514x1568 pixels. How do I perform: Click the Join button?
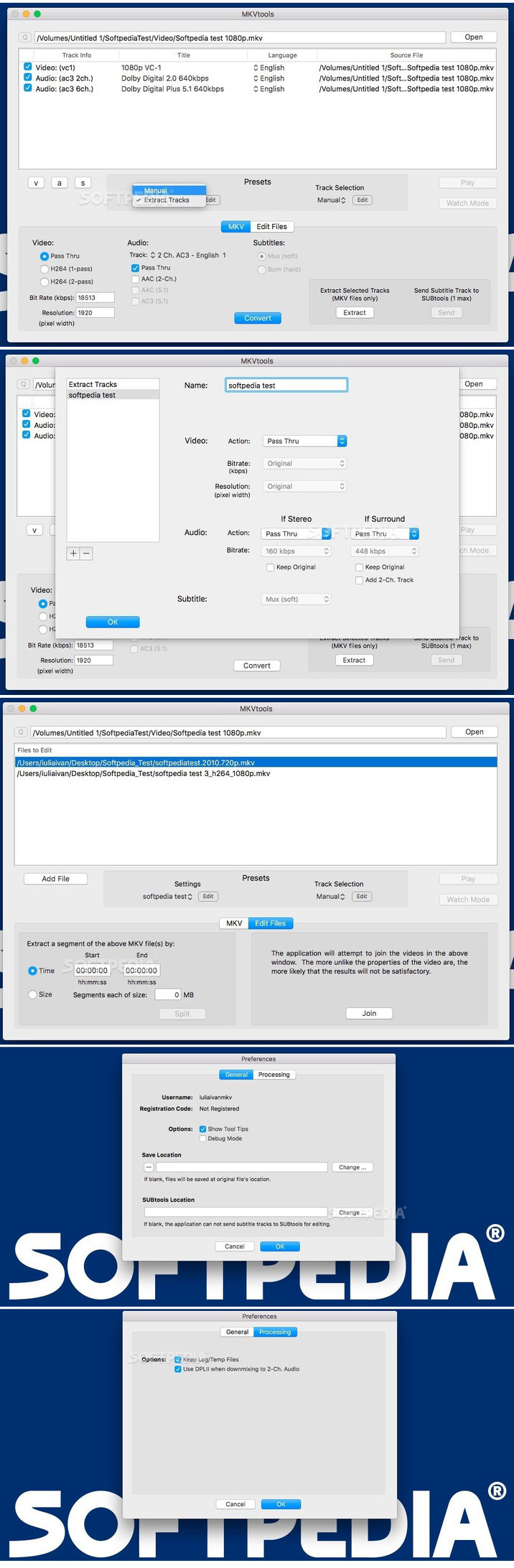tap(369, 1014)
